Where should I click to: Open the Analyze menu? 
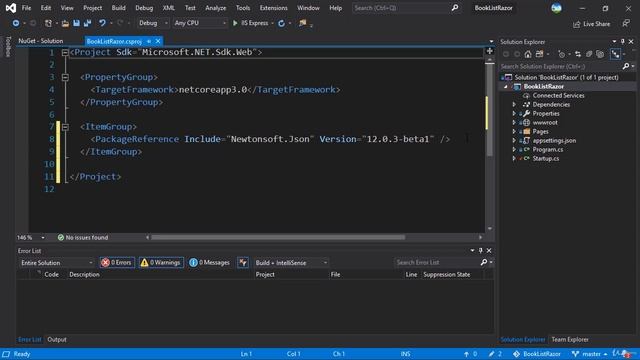click(216, 8)
